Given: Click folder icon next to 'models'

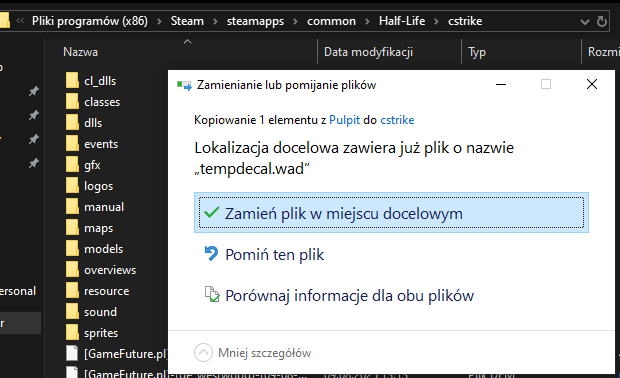Looking at the screenshot, I should (x=72, y=248).
